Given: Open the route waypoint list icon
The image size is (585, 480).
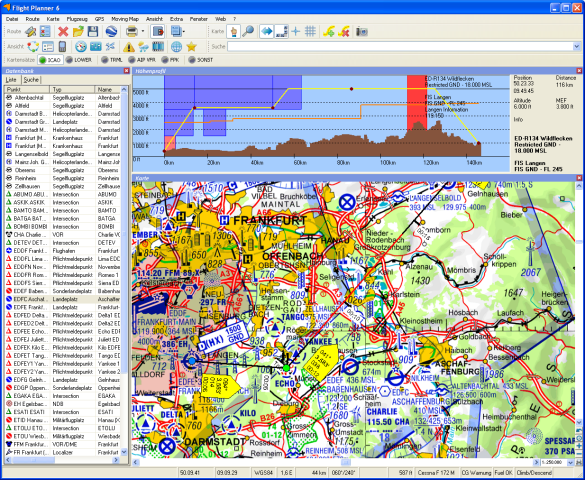Looking at the screenshot, I should (46, 32).
